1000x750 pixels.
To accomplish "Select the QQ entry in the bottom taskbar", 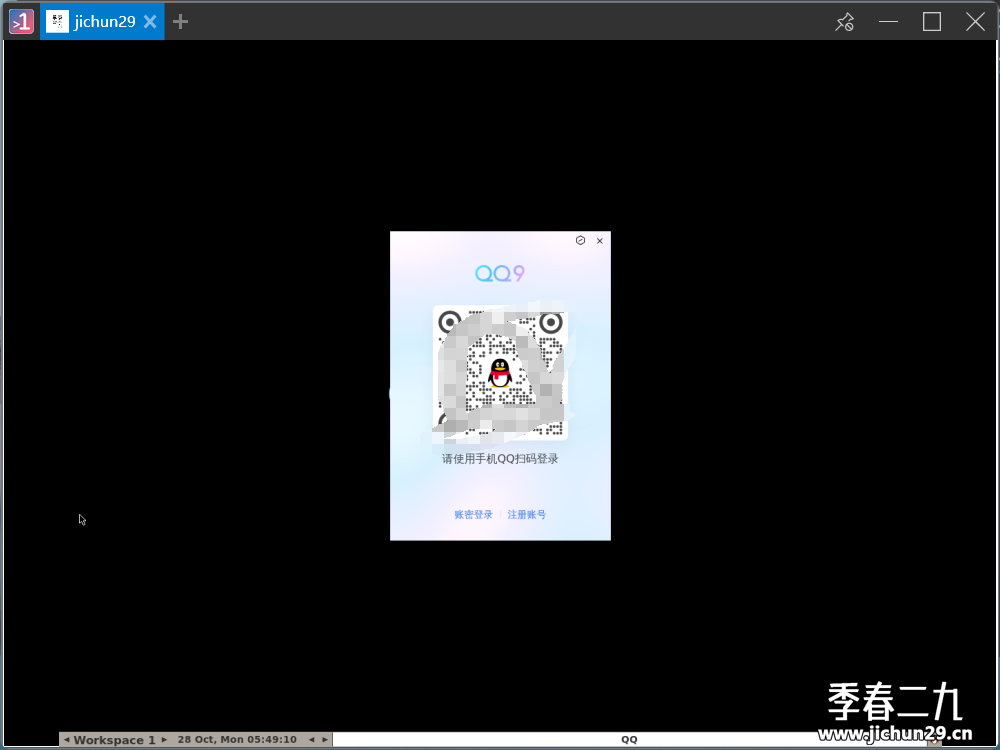I will pyautogui.click(x=629, y=738).
